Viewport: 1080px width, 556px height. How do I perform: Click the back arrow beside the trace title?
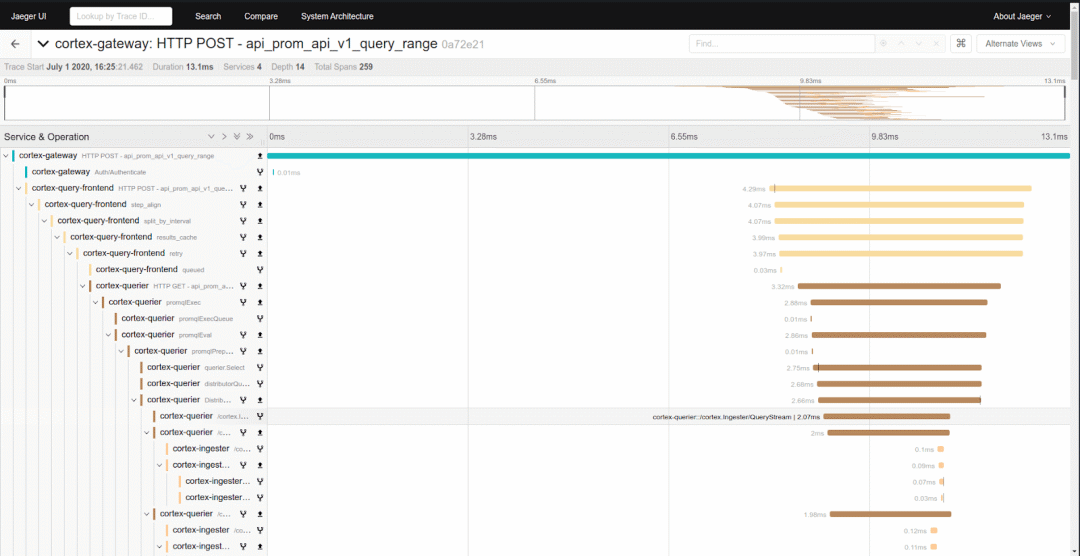click(15, 44)
